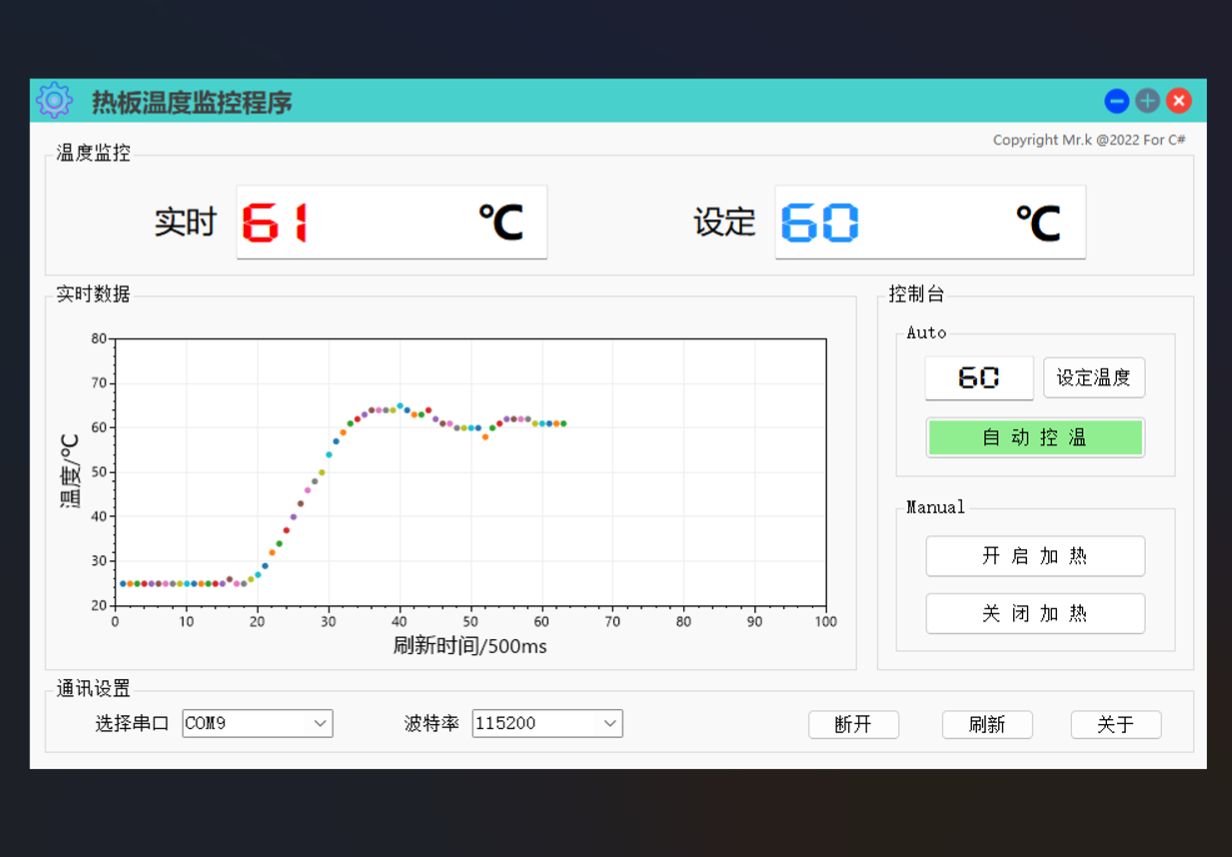
Task: Click the blue set temperature display 60
Action: 930,222
